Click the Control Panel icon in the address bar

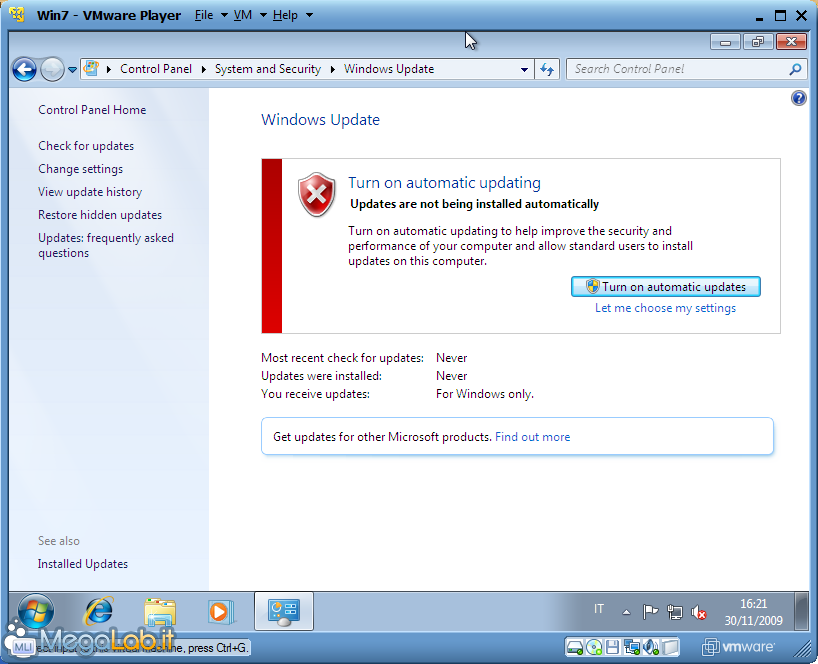[91, 68]
